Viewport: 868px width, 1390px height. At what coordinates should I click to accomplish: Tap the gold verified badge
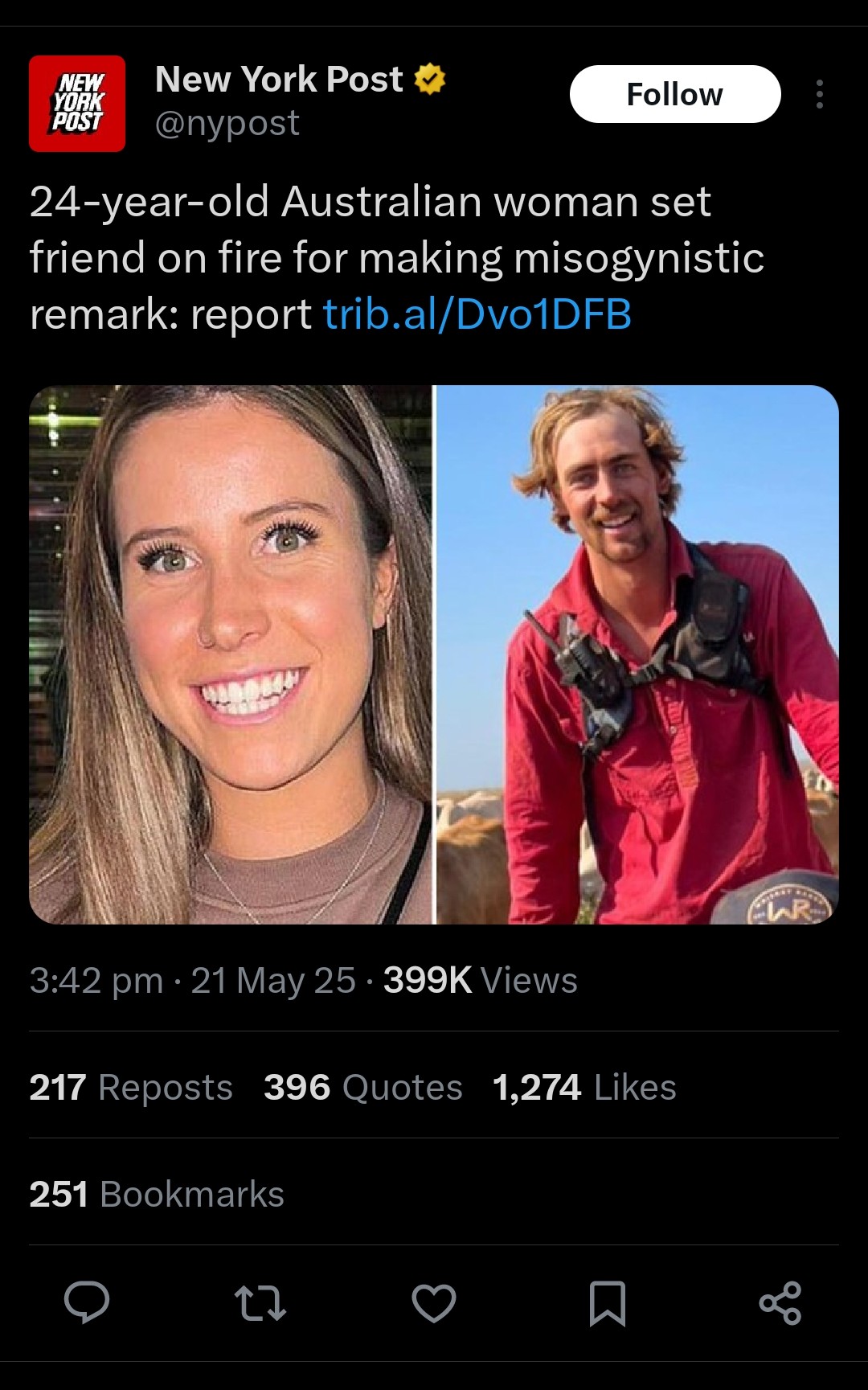430,79
